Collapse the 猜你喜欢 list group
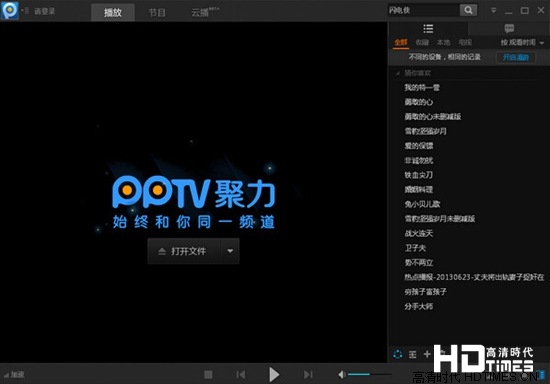 398,73
